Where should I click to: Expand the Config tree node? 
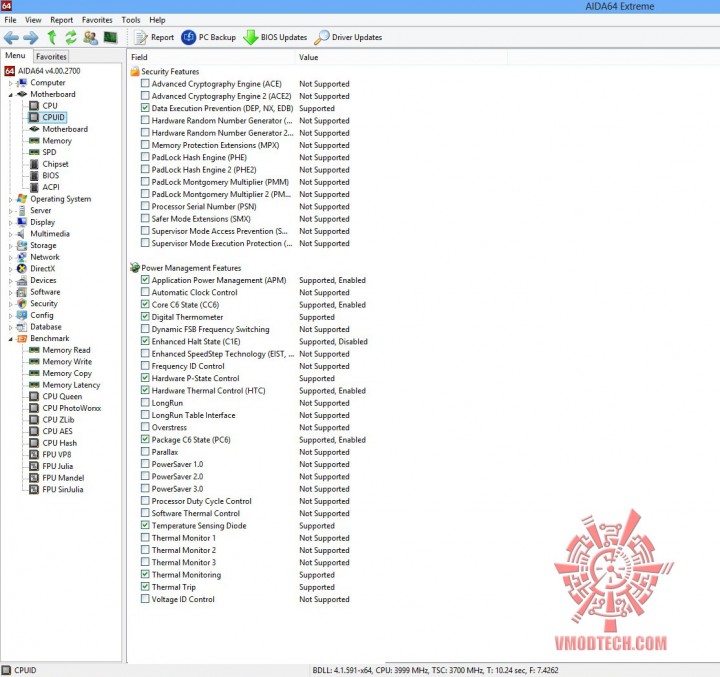point(11,316)
